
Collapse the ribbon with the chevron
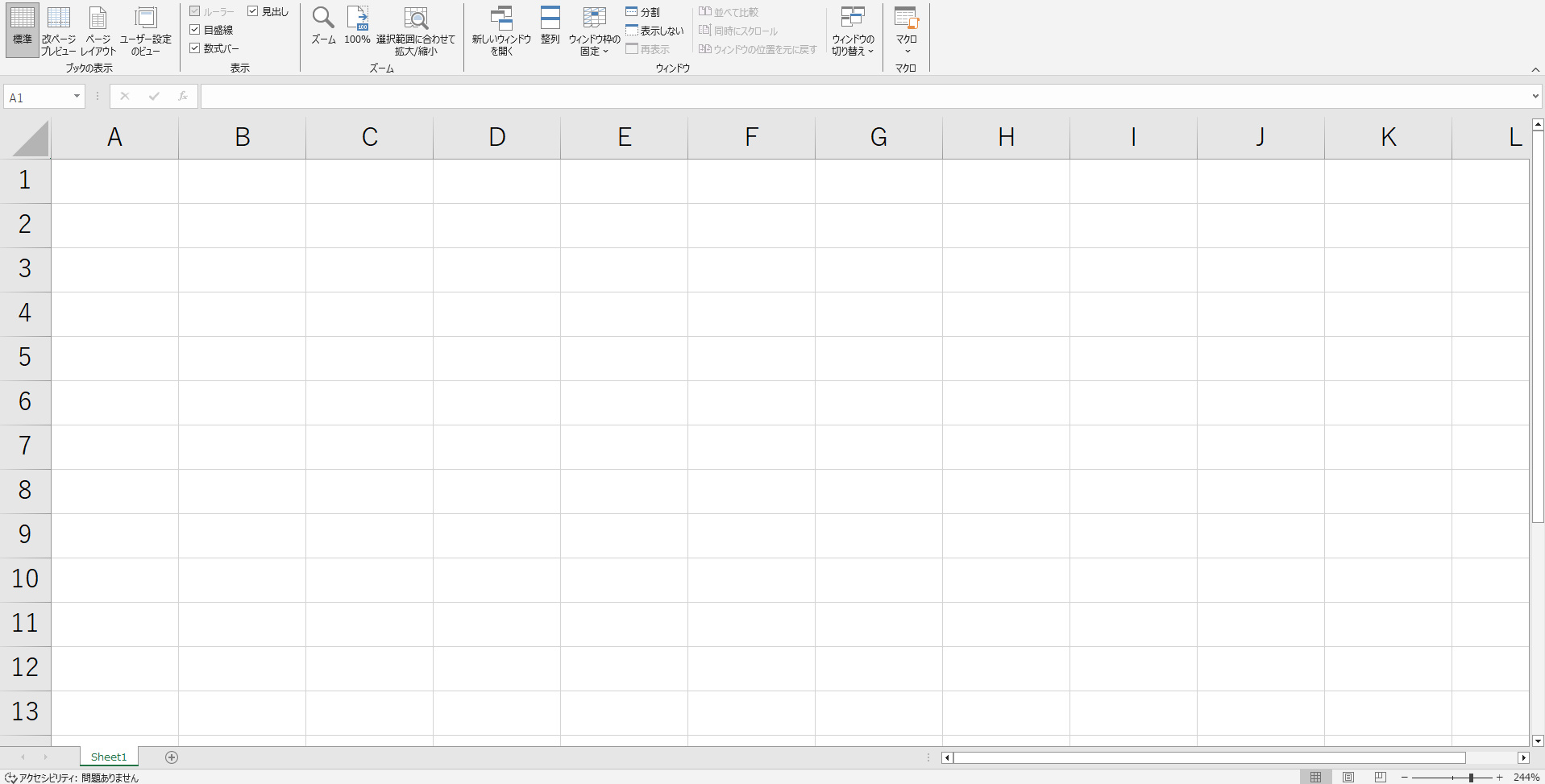1535,70
